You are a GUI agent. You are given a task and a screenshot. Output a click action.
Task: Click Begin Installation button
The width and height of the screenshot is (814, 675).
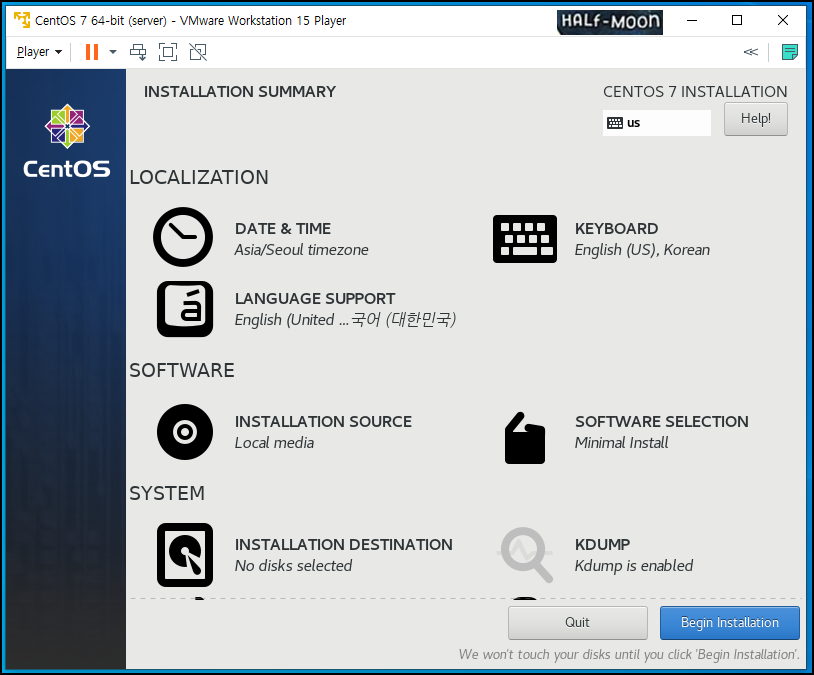(x=730, y=623)
